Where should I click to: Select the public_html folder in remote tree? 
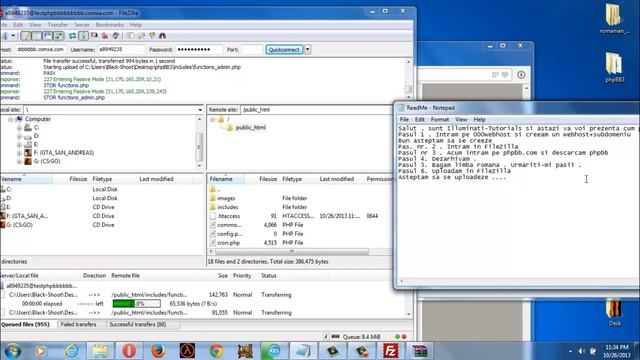click(250, 127)
